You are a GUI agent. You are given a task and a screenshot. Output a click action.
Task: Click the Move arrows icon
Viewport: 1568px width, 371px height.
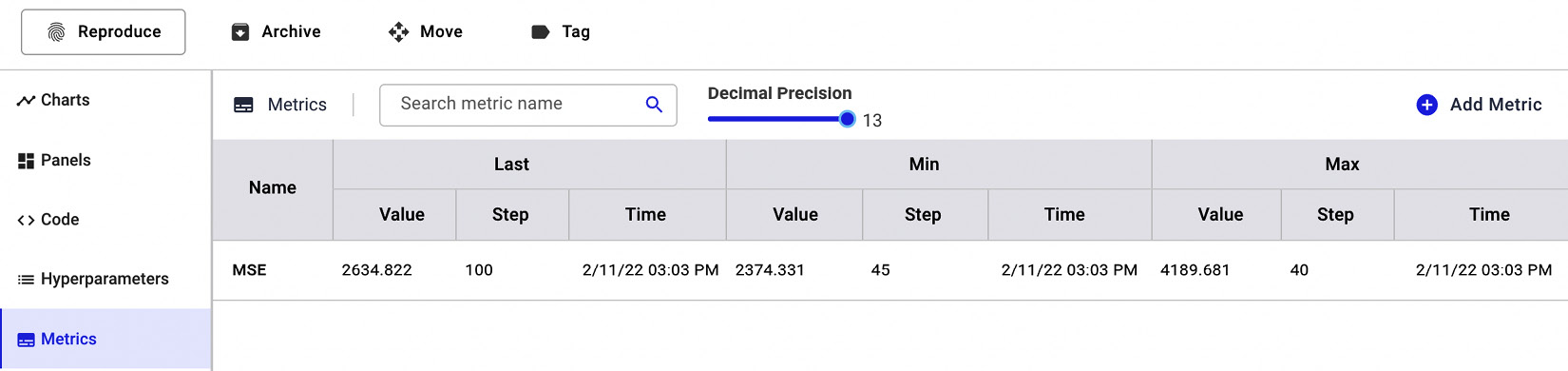tap(398, 32)
